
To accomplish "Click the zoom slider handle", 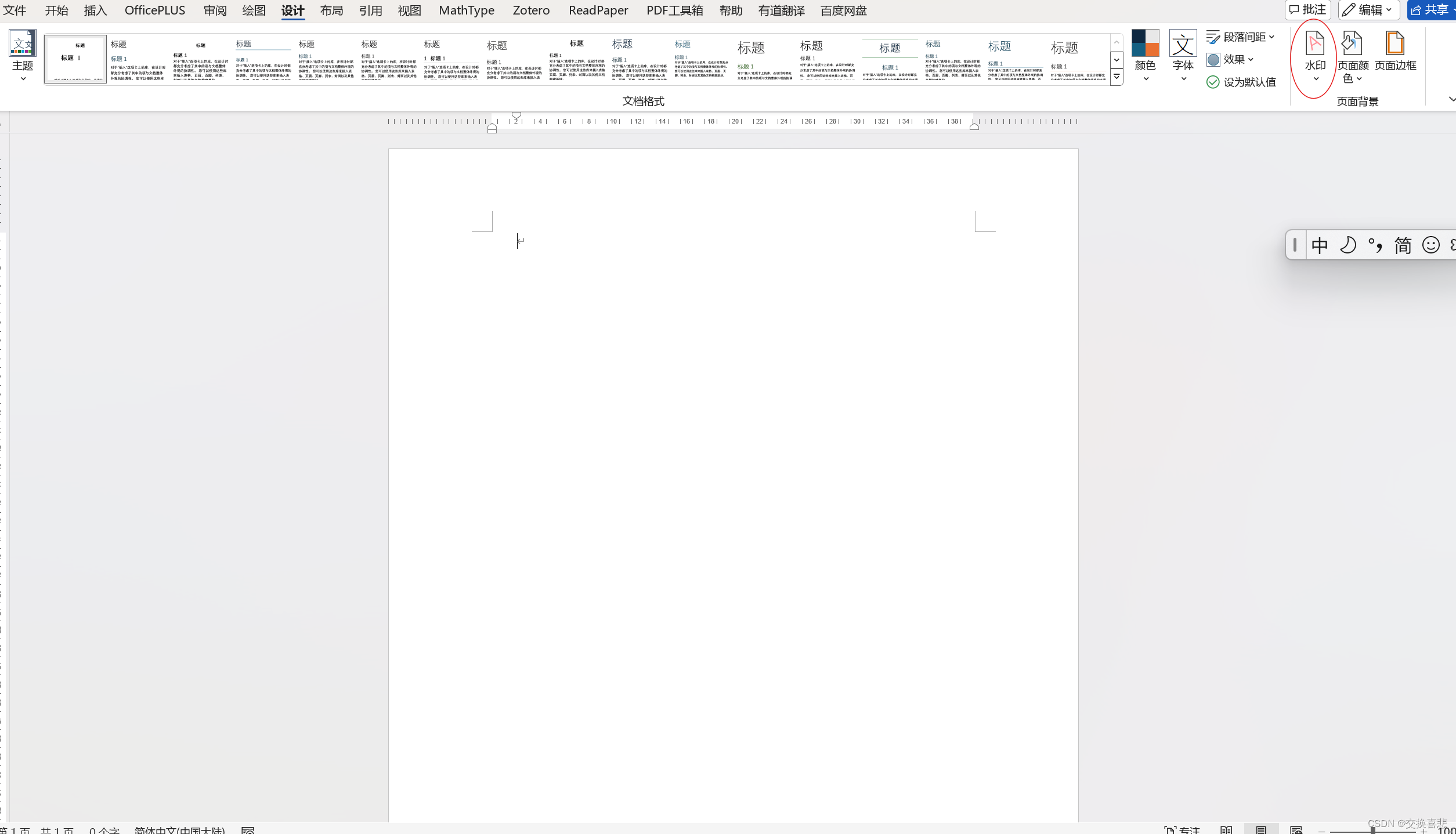I will (x=1372, y=830).
